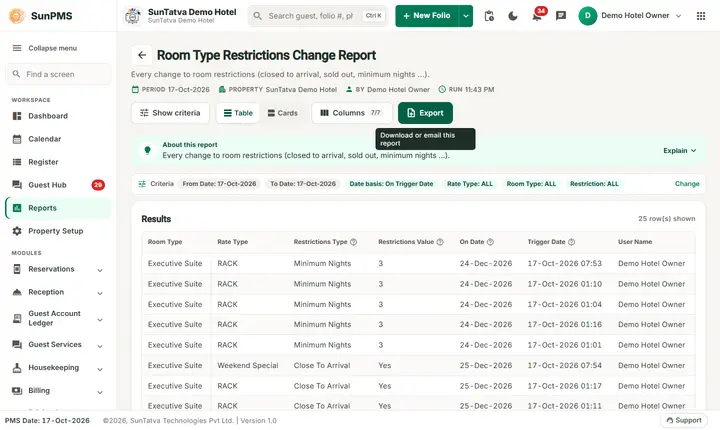Click the Show criteria button

[170, 113]
